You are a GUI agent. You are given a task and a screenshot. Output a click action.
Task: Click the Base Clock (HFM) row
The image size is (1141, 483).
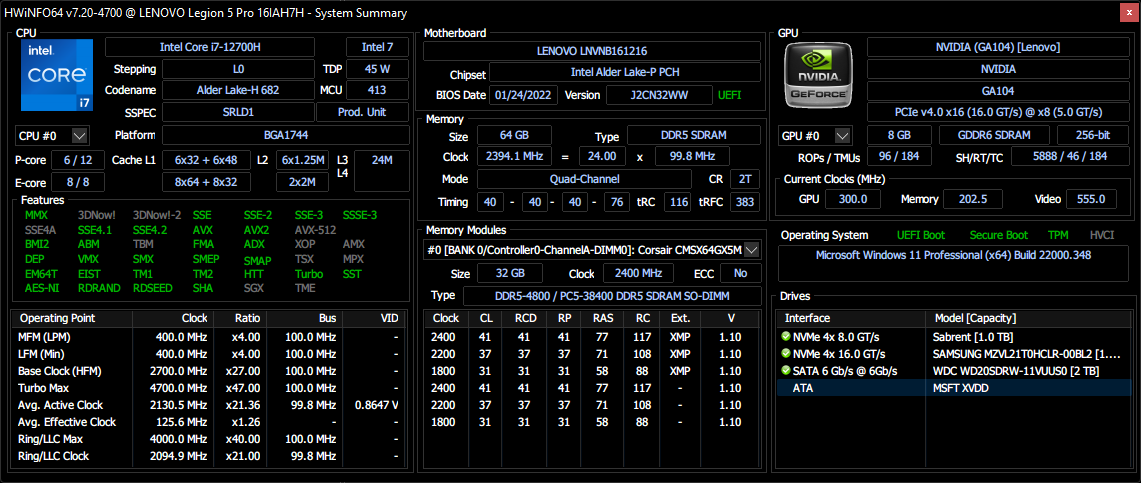pyautogui.click(x=209, y=371)
